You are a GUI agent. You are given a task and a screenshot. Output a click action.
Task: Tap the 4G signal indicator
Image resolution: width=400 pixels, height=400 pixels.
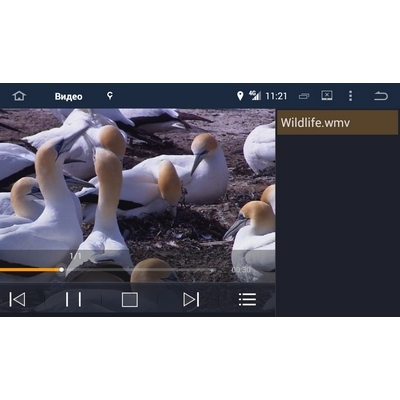[255, 95]
